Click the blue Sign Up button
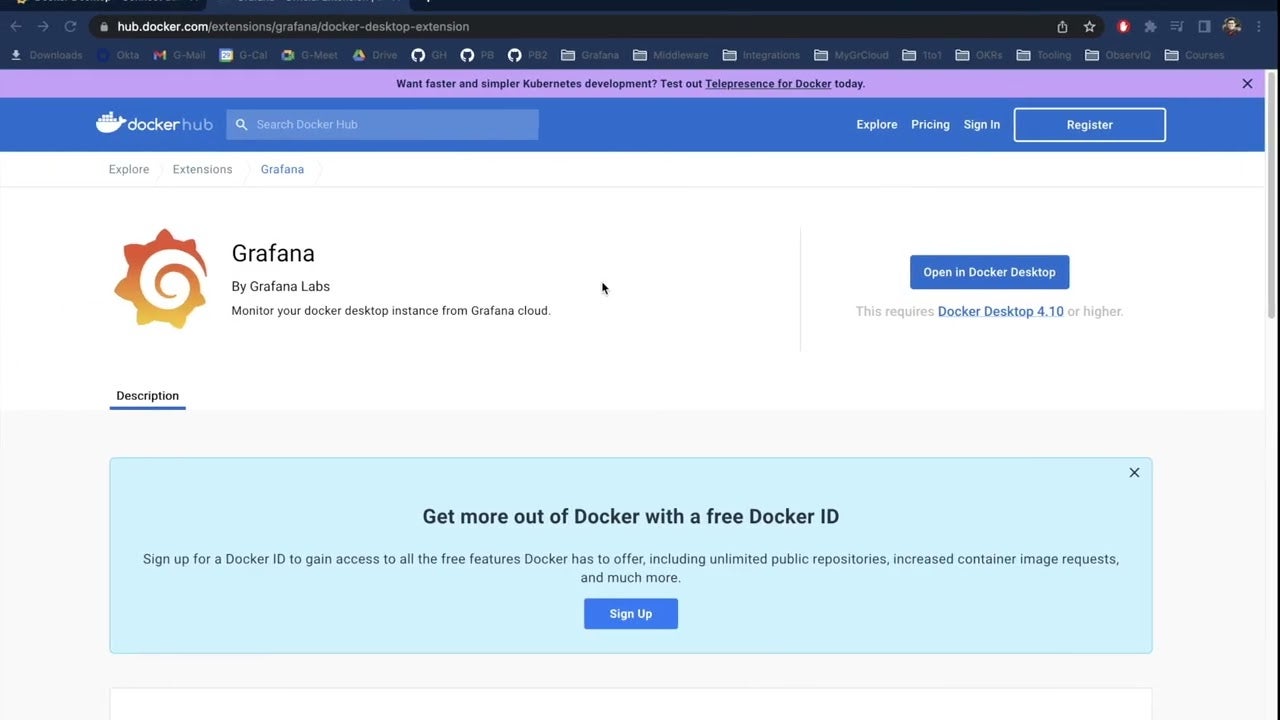The image size is (1280, 720). click(631, 614)
